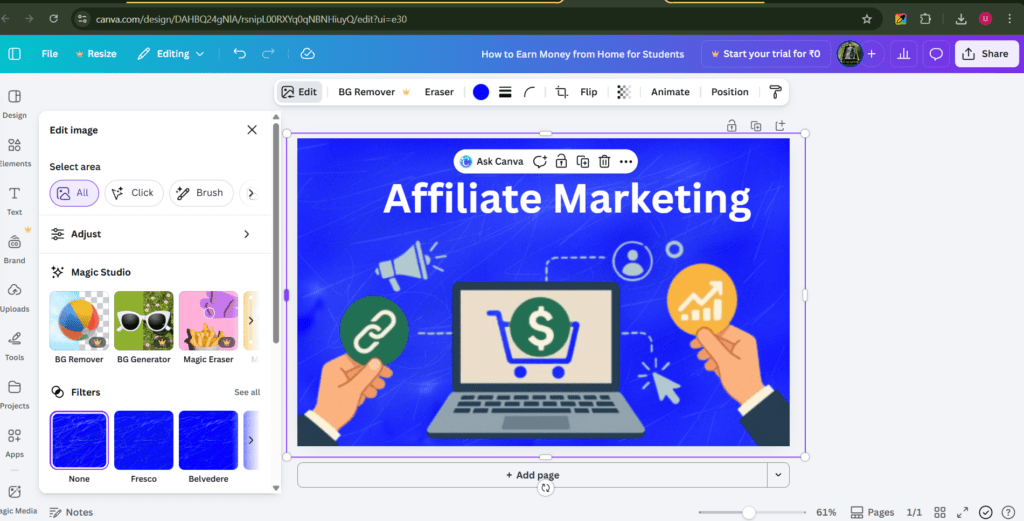Open the Tools sidebar tab

point(14,346)
